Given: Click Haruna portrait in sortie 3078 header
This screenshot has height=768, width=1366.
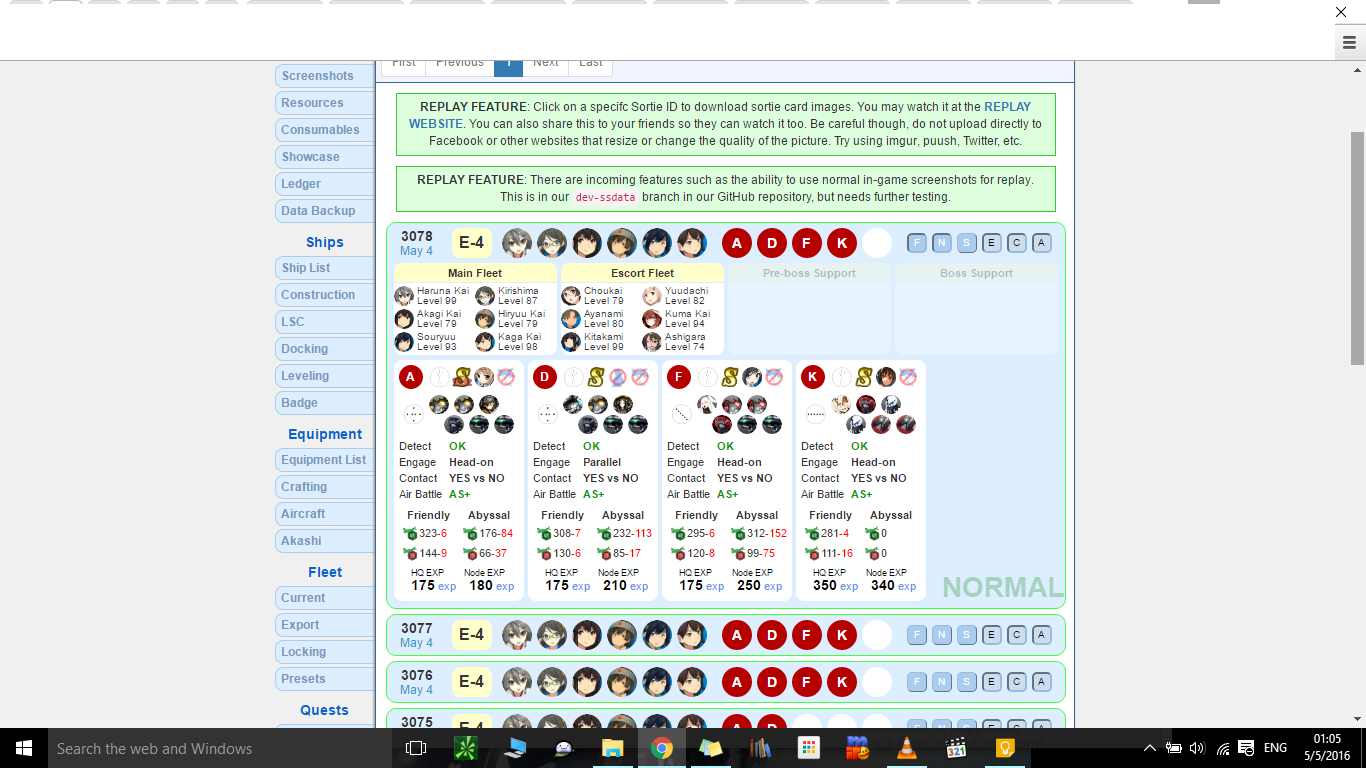Looking at the screenshot, I should 517,243.
